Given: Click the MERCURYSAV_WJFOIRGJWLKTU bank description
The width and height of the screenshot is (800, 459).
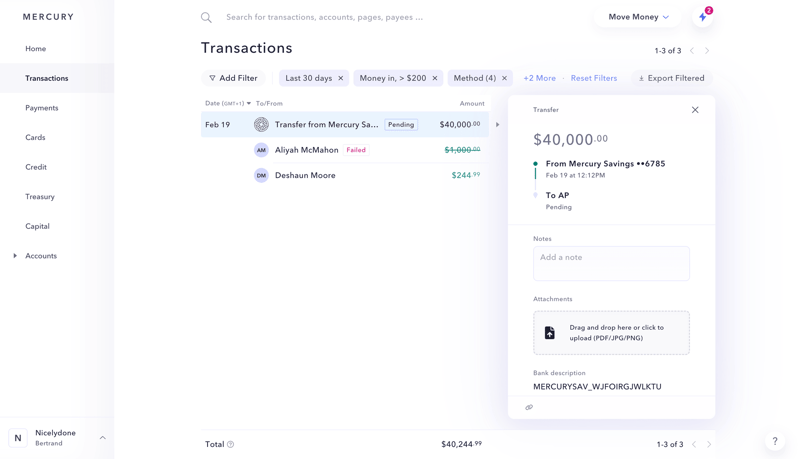Looking at the screenshot, I should 597,387.
